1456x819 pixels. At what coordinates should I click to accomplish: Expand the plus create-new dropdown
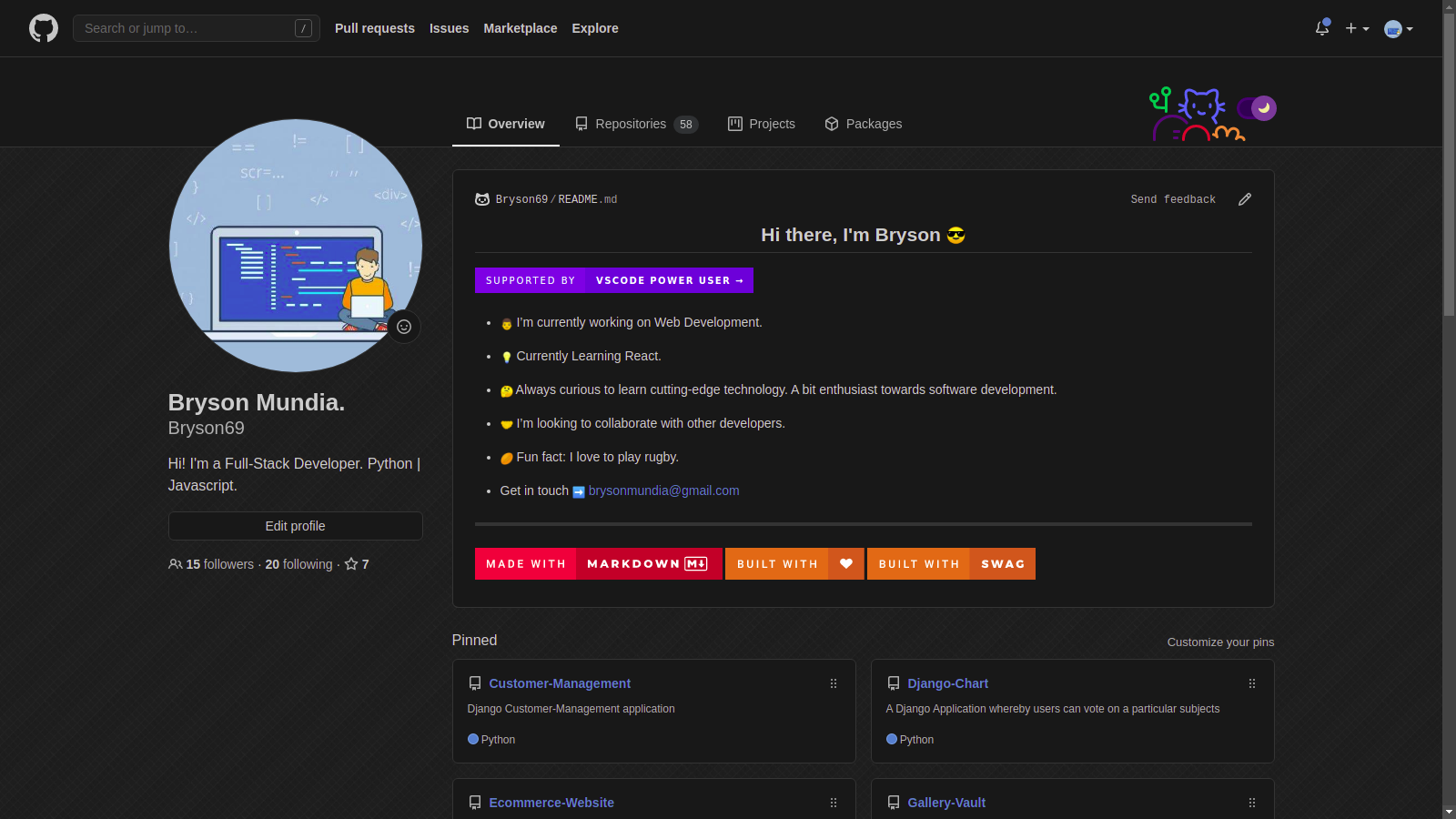[1357, 28]
